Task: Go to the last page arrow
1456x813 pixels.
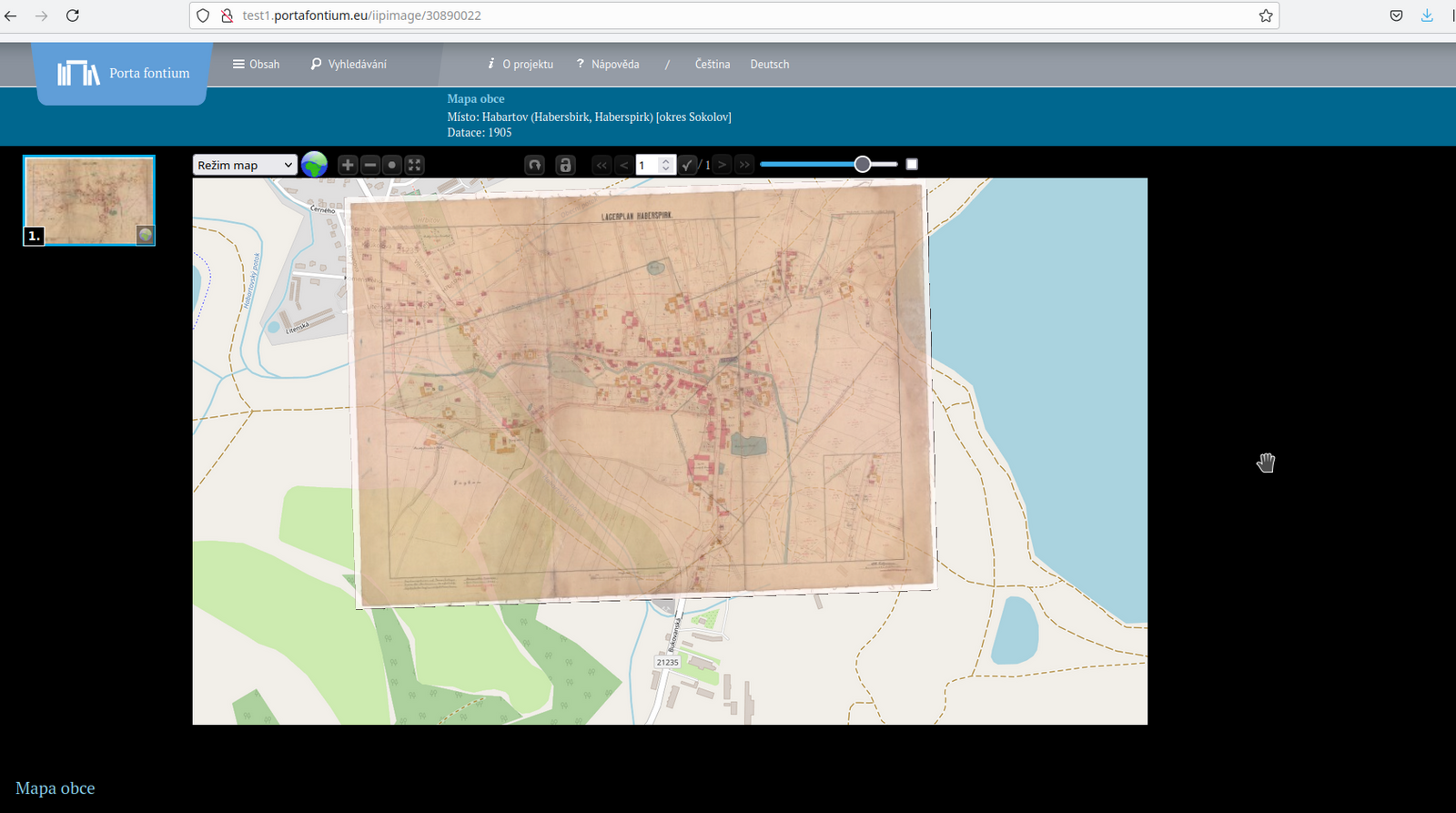Action: coord(744,165)
